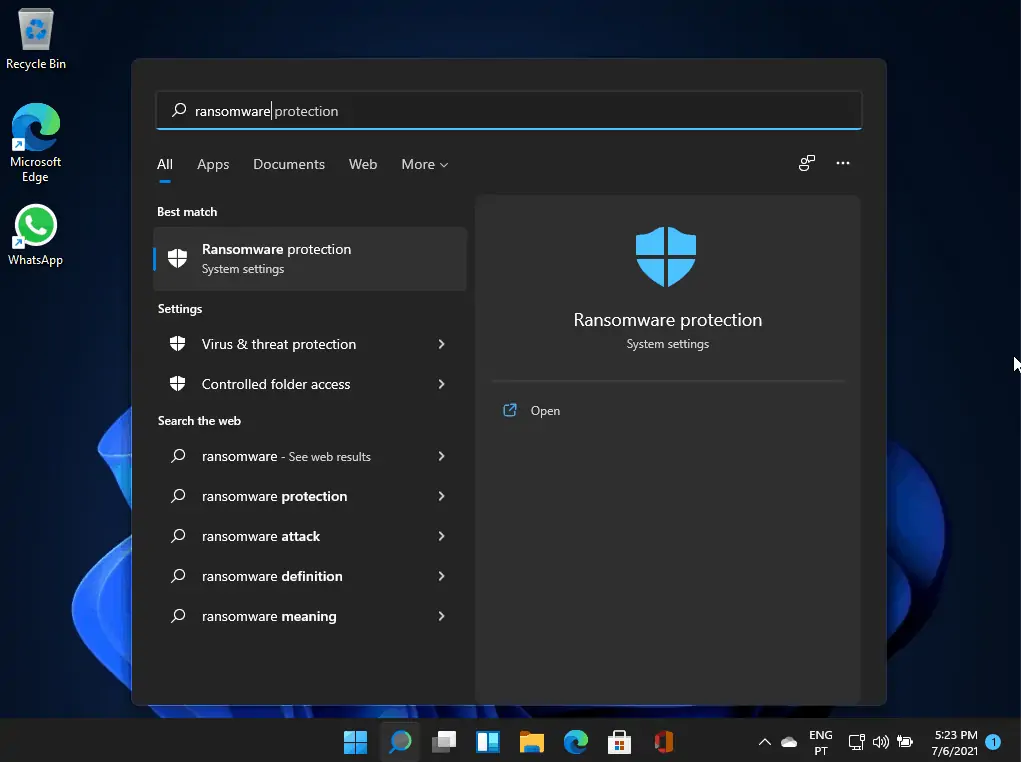Click search icon beside 'ransomware attack'
1021x762 pixels.
pyautogui.click(x=178, y=535)
